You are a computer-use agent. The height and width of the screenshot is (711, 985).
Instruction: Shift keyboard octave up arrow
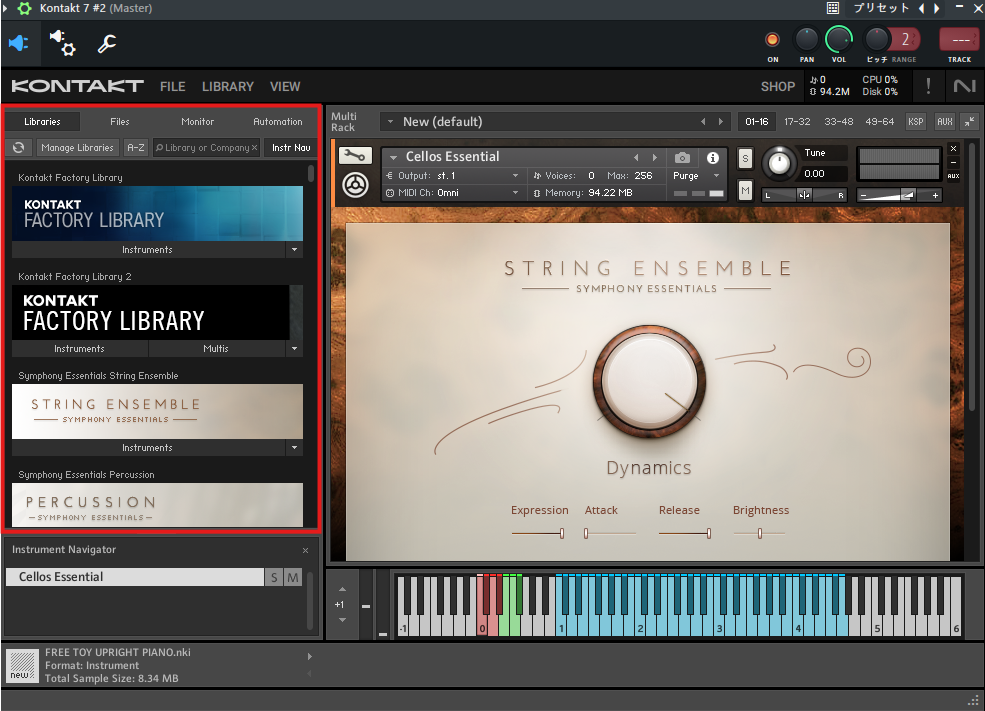(342, 589)
